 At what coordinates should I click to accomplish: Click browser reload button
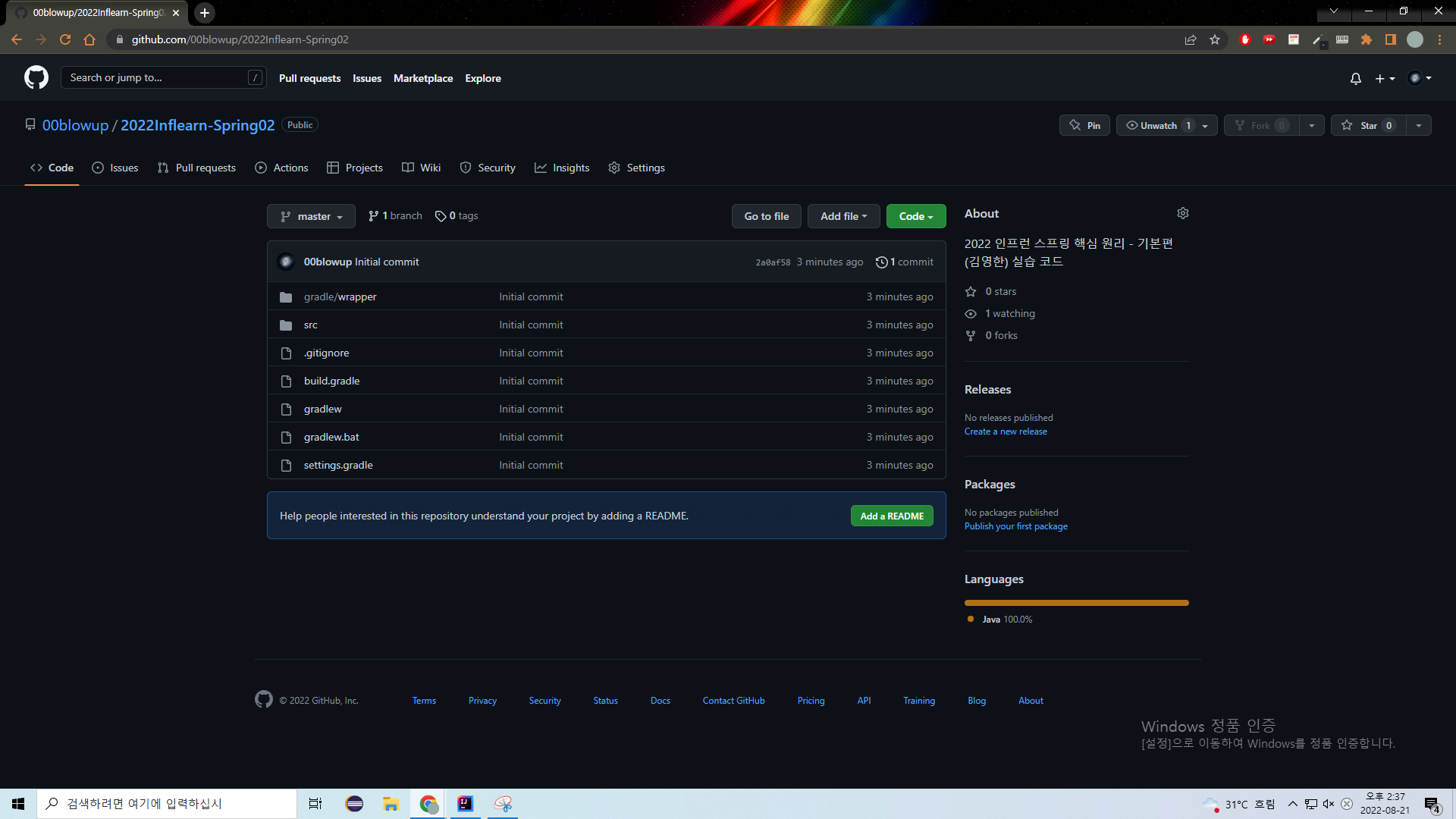tap(65, 39)
